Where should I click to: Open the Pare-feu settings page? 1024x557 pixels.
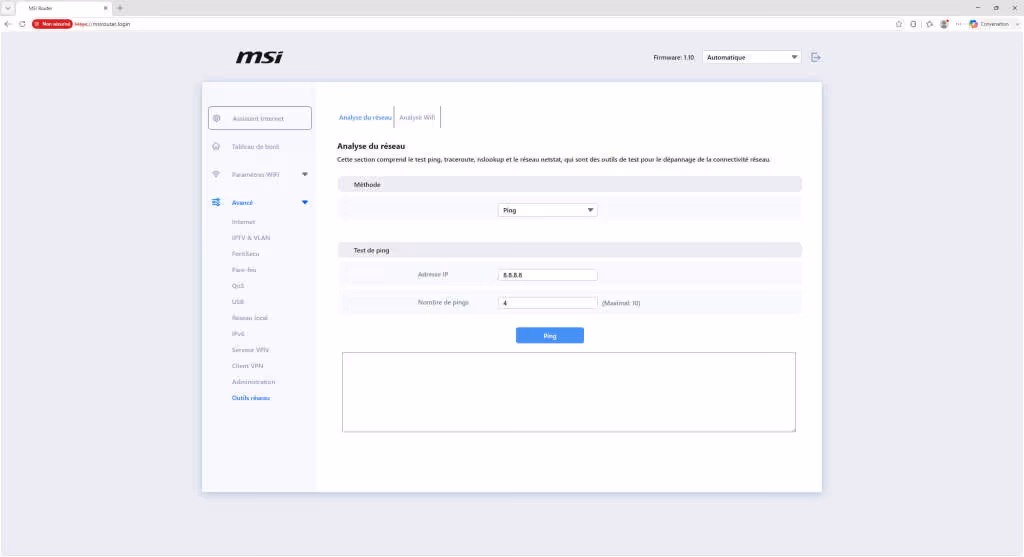click(244, 270)
